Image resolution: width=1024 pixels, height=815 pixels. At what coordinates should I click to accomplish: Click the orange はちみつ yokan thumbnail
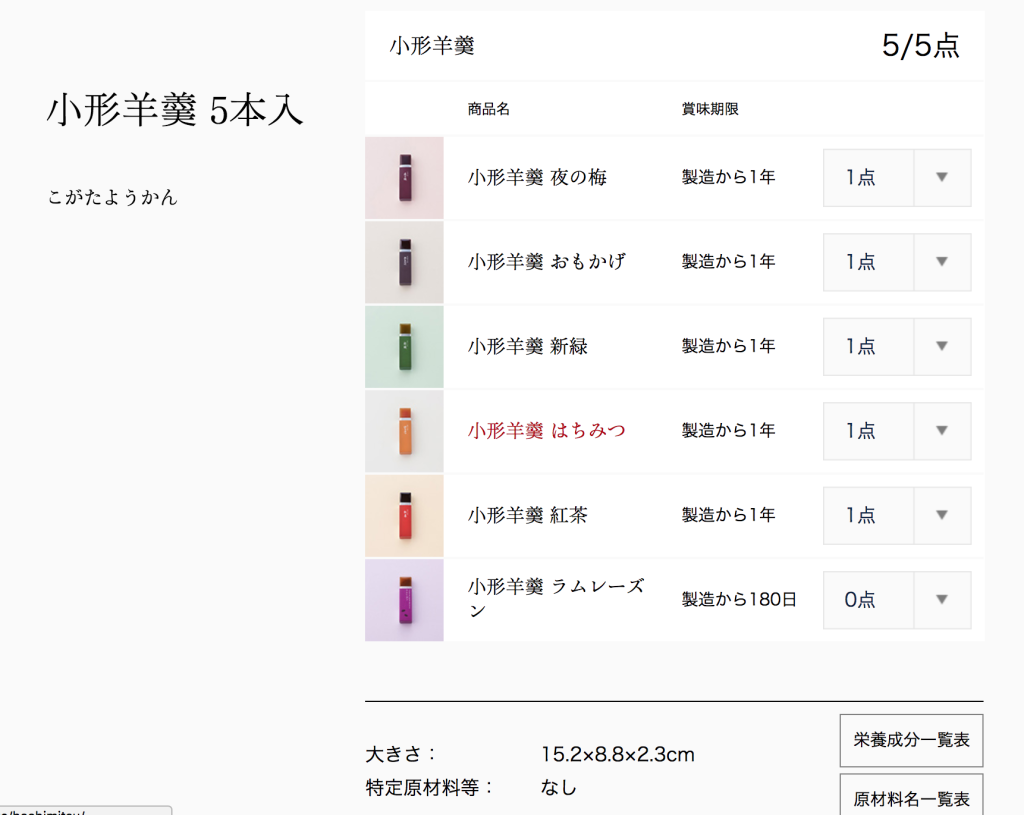coord(404,431)
